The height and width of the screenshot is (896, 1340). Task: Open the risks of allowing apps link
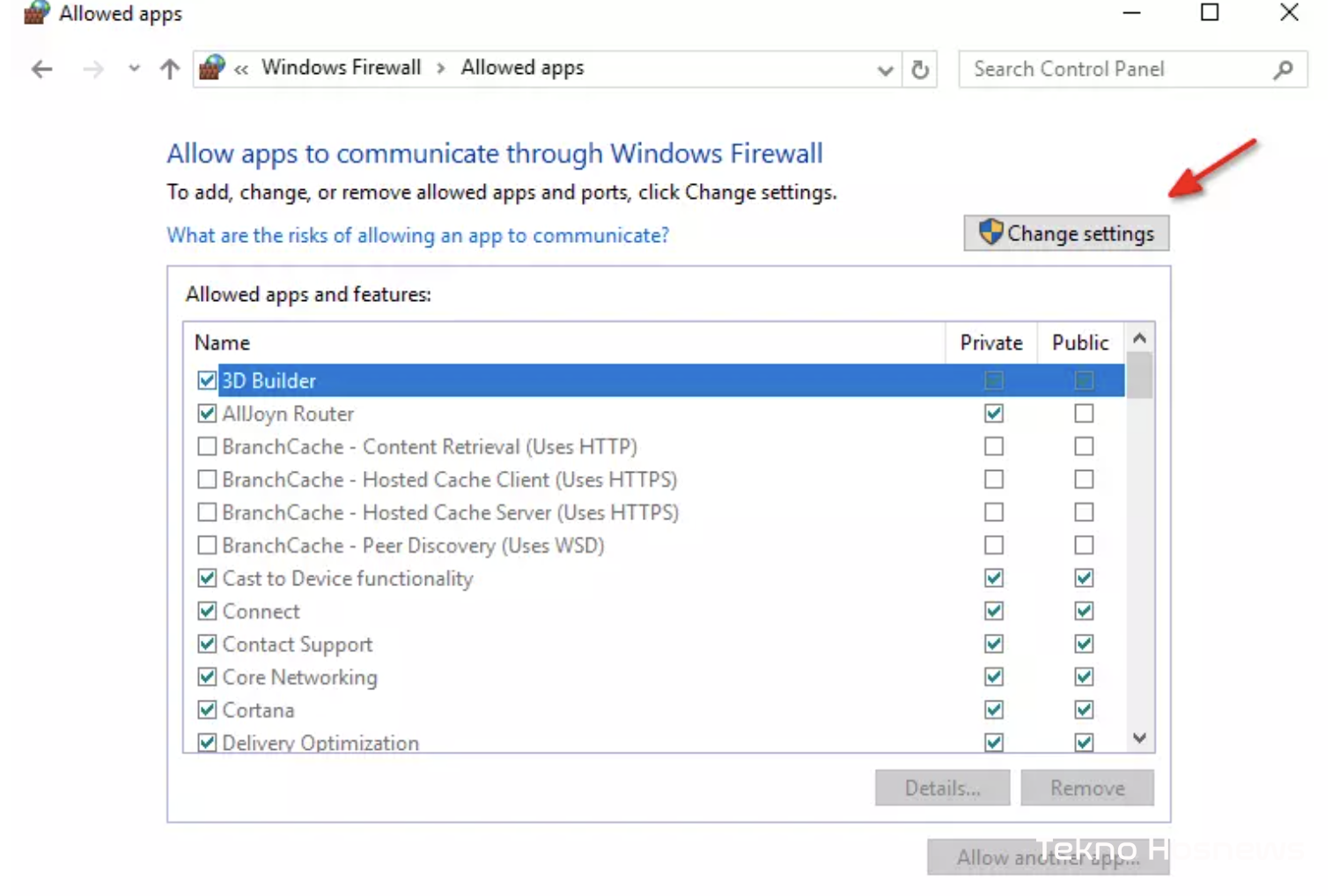417,235
